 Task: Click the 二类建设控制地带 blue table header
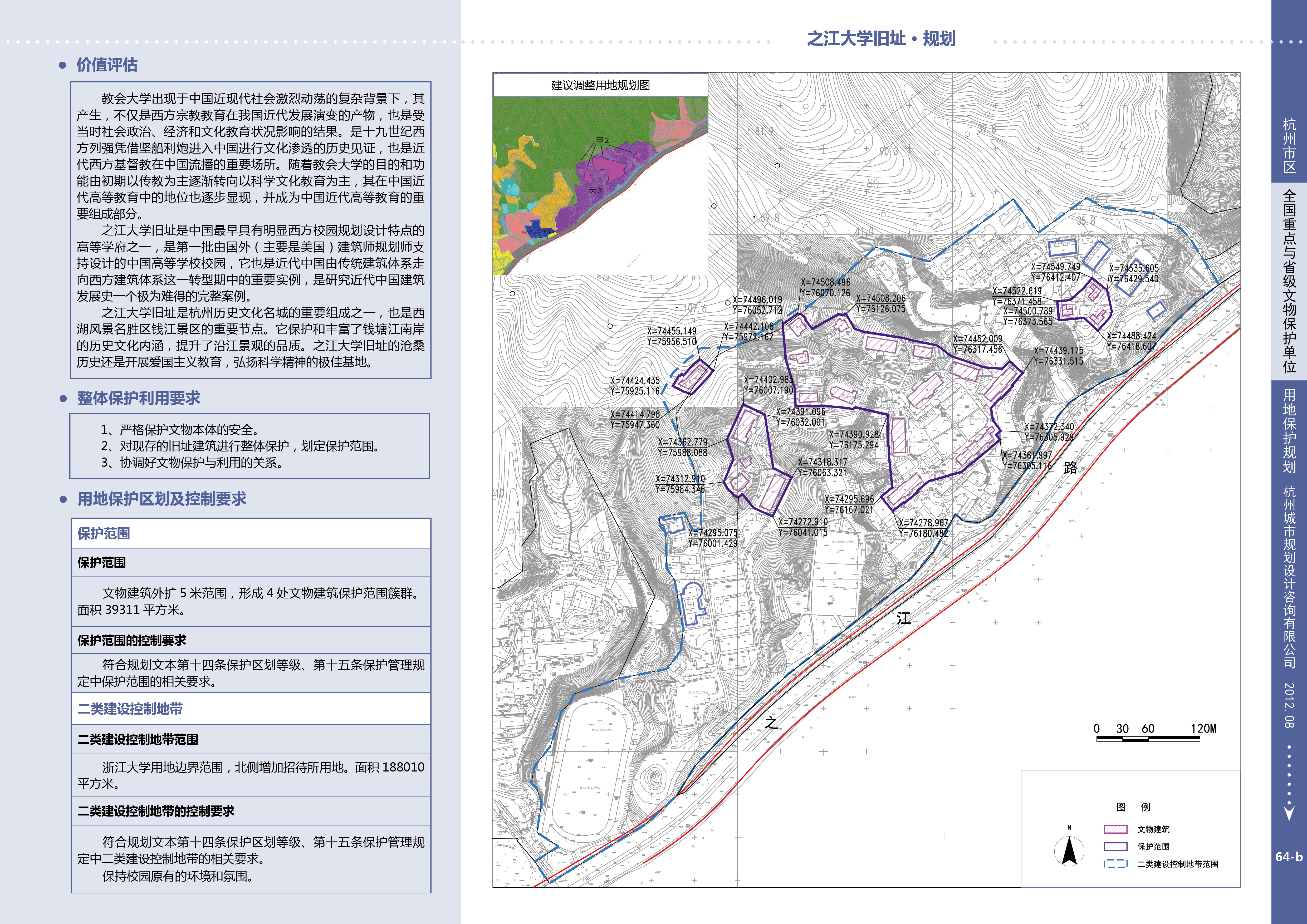[130, 709]
